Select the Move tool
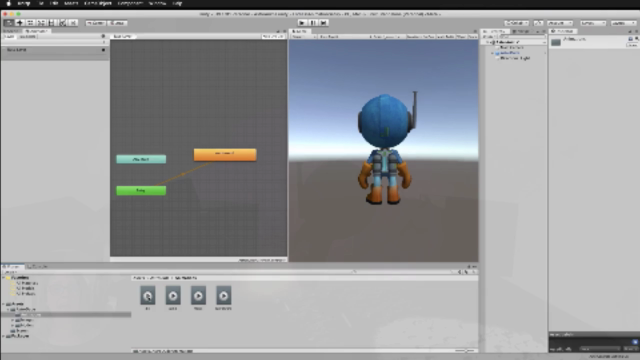 pos(19,23)
